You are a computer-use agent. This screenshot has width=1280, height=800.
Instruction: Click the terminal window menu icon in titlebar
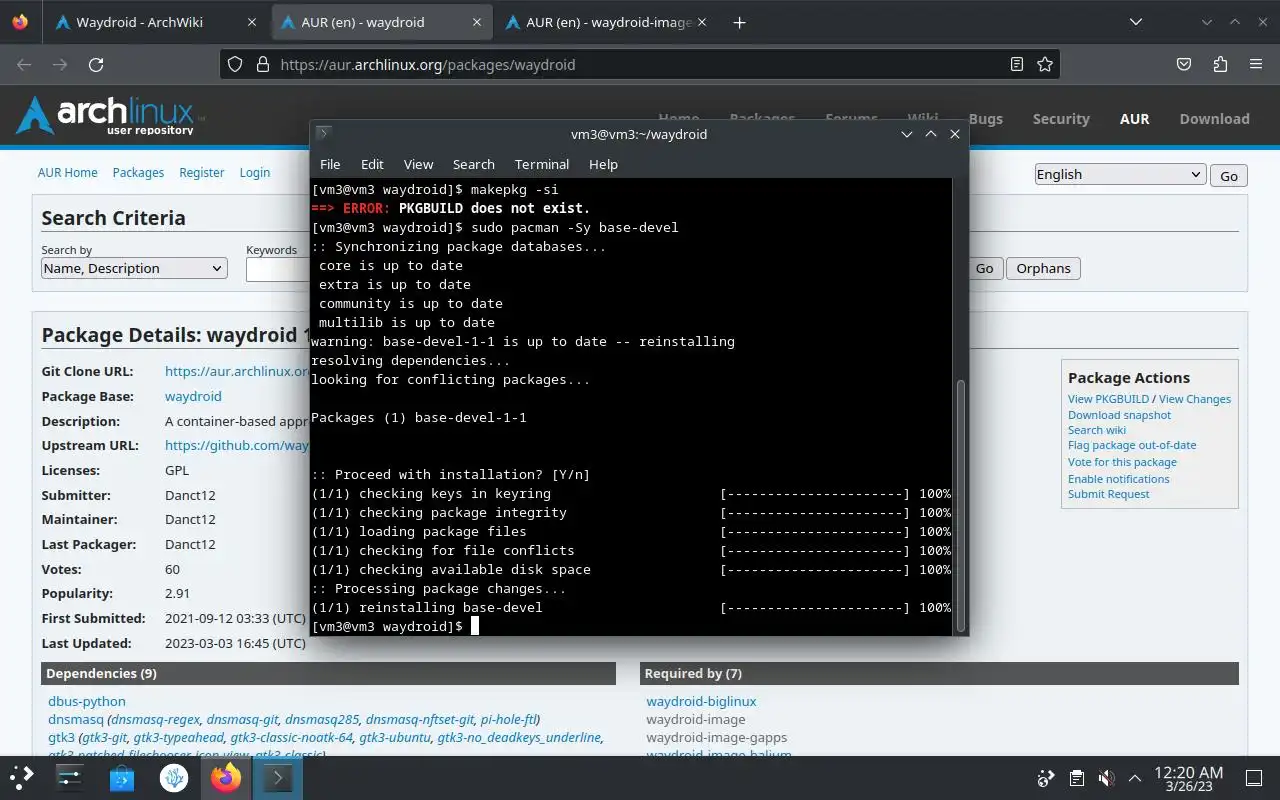323,134
